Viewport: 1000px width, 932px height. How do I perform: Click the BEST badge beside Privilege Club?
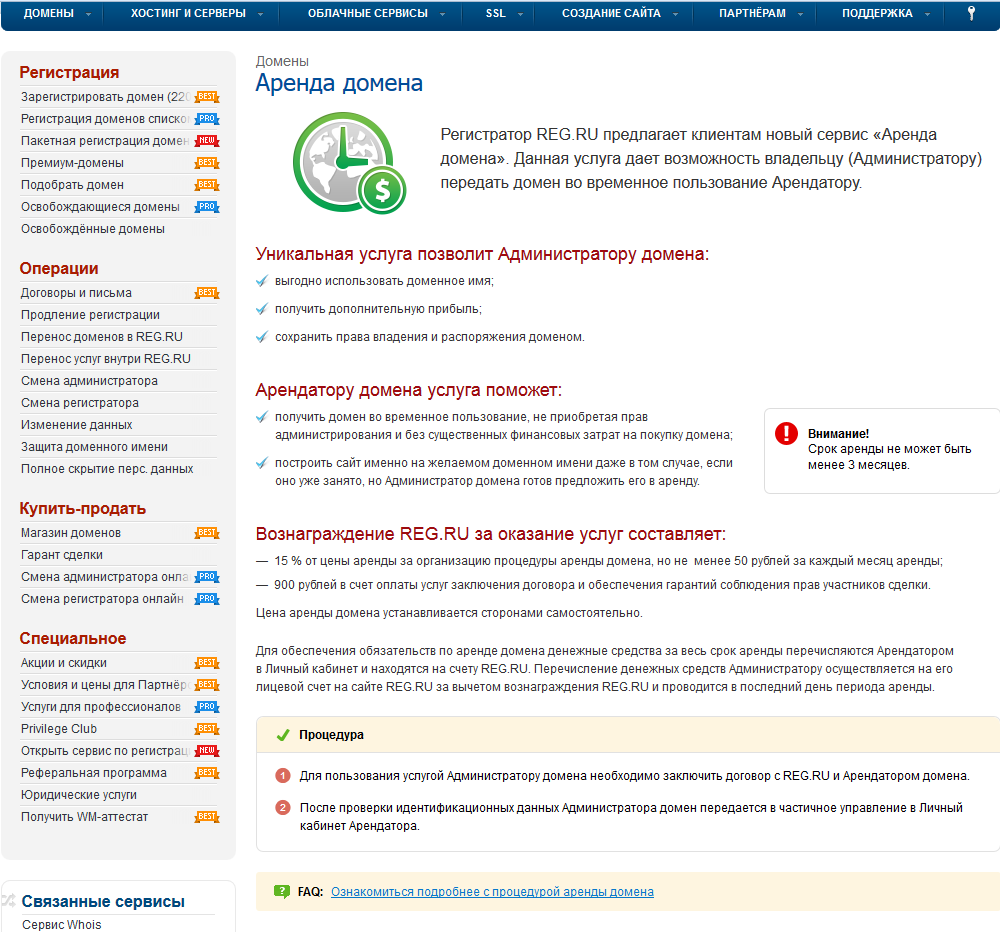tap(207, 729)
